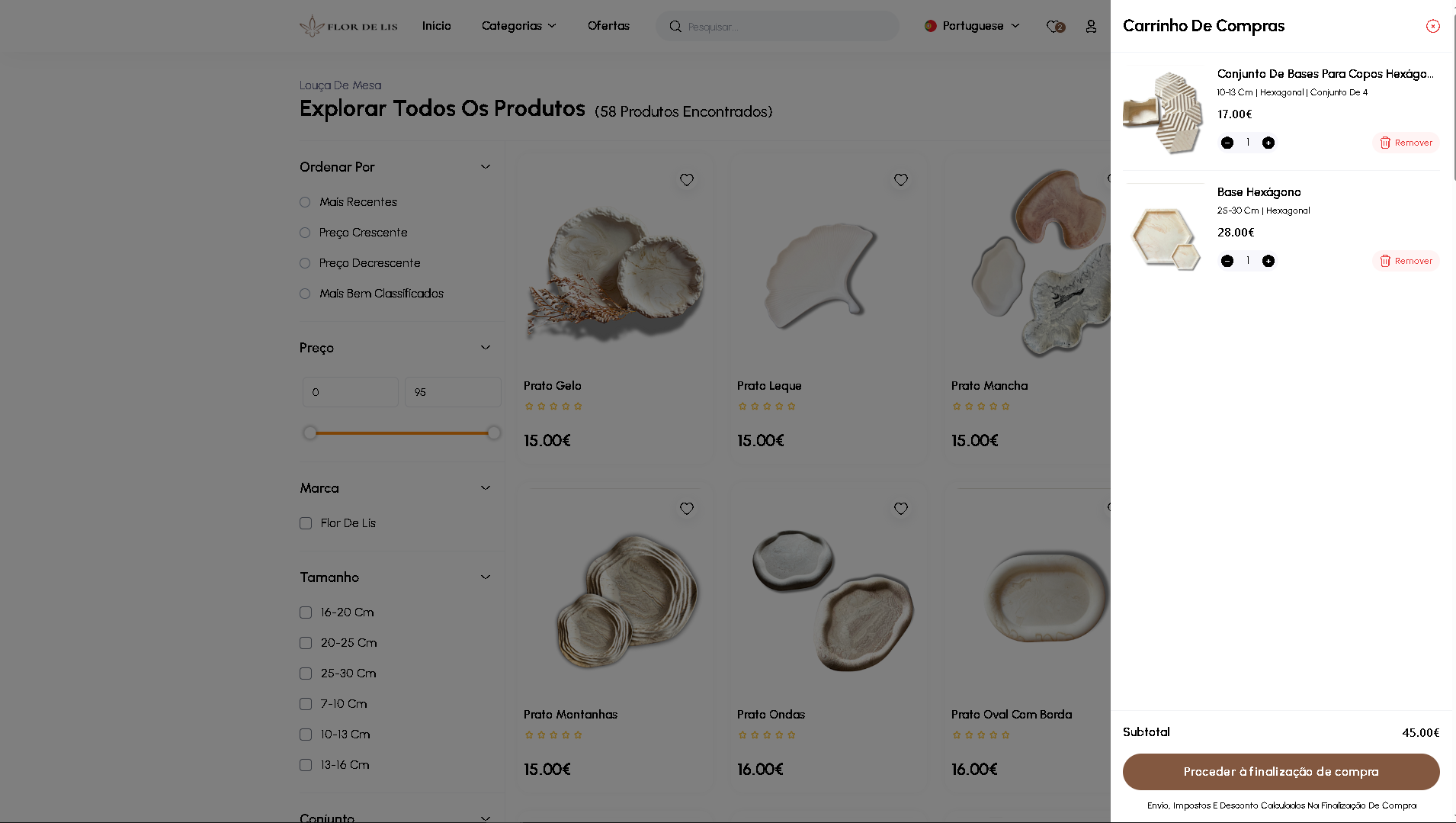Image resolution: width=1456 pixels, height=823 pixels.
Task: Click the Flor De Lis logo
Action: coord(348,27)
